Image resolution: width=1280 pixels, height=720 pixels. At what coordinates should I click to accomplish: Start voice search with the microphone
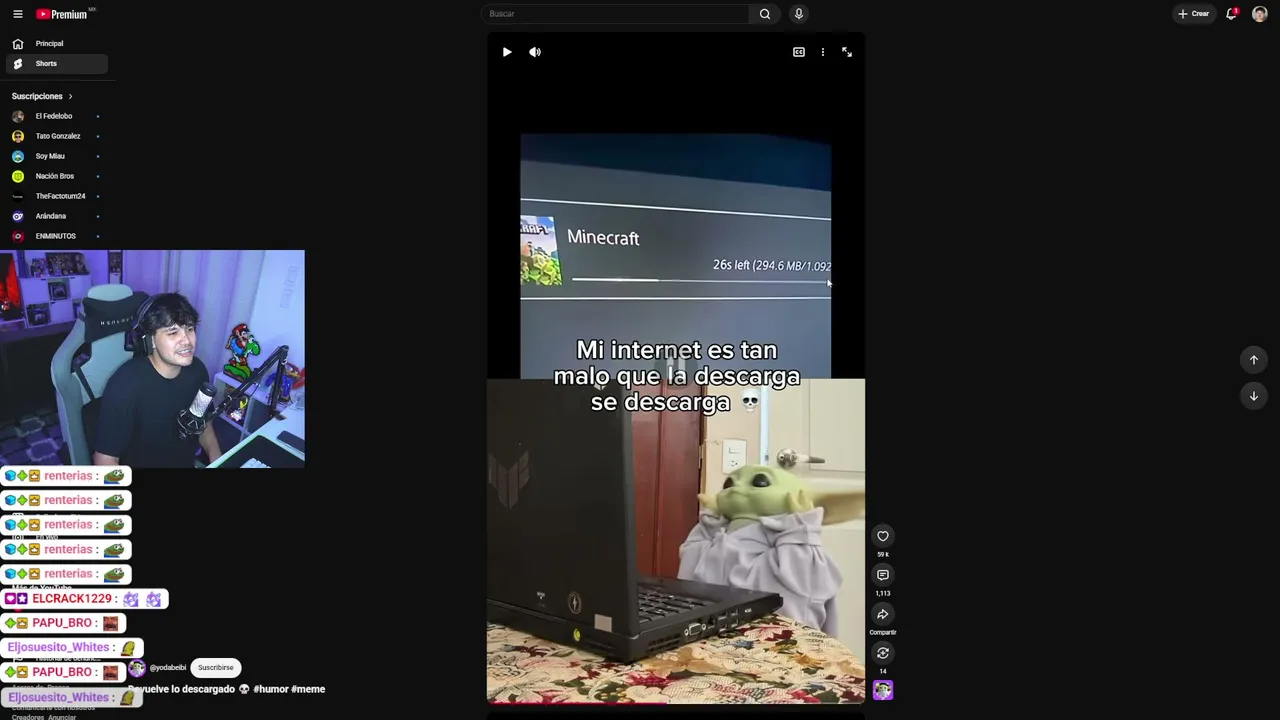coord(798,14)
